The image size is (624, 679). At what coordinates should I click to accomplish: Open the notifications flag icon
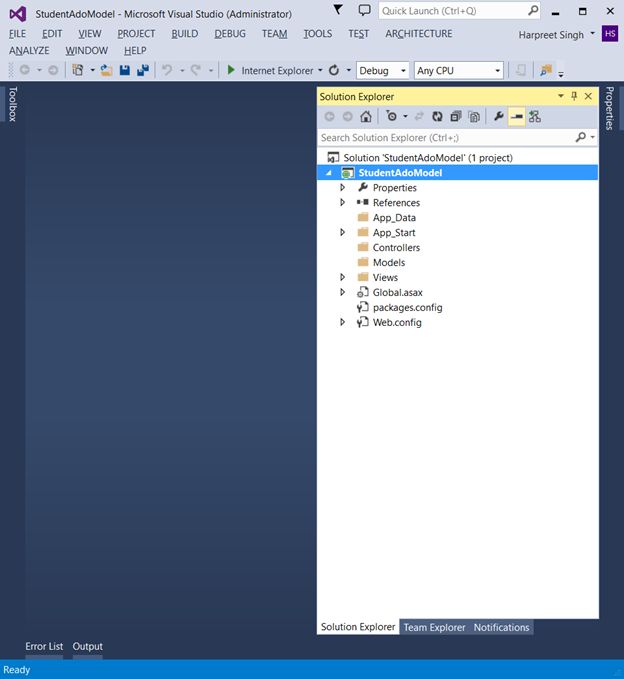pyautogui.click(x=338, y=9)
